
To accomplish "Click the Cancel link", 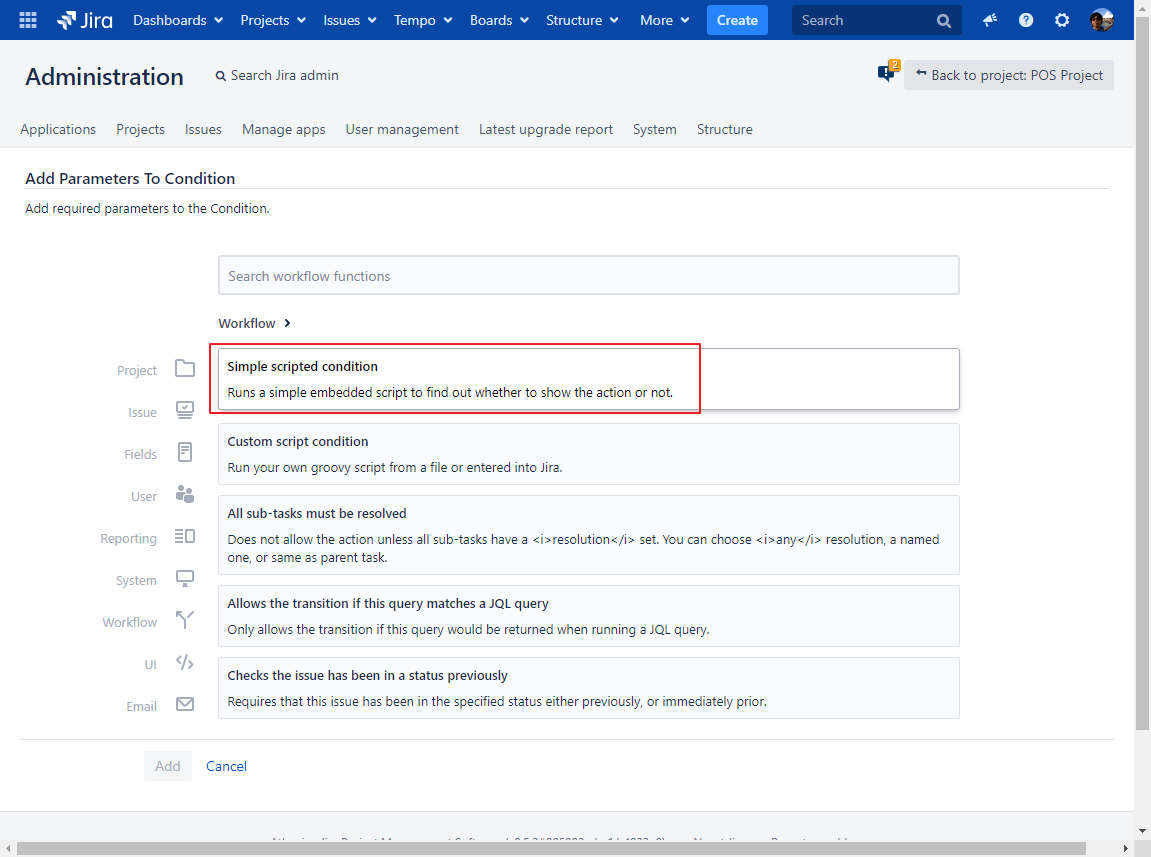I will (226, 766).
